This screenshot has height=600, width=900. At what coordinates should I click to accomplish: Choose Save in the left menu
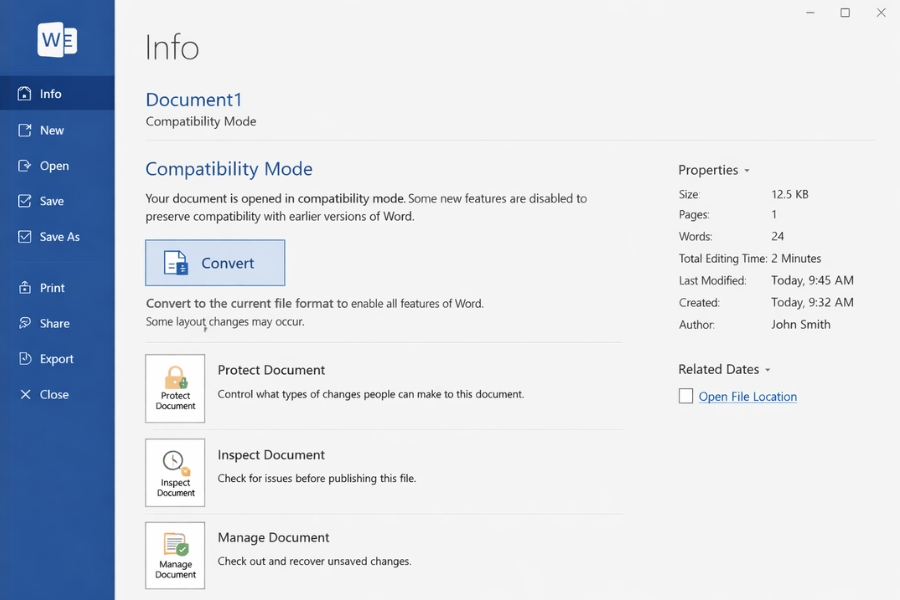pos(52,201)
